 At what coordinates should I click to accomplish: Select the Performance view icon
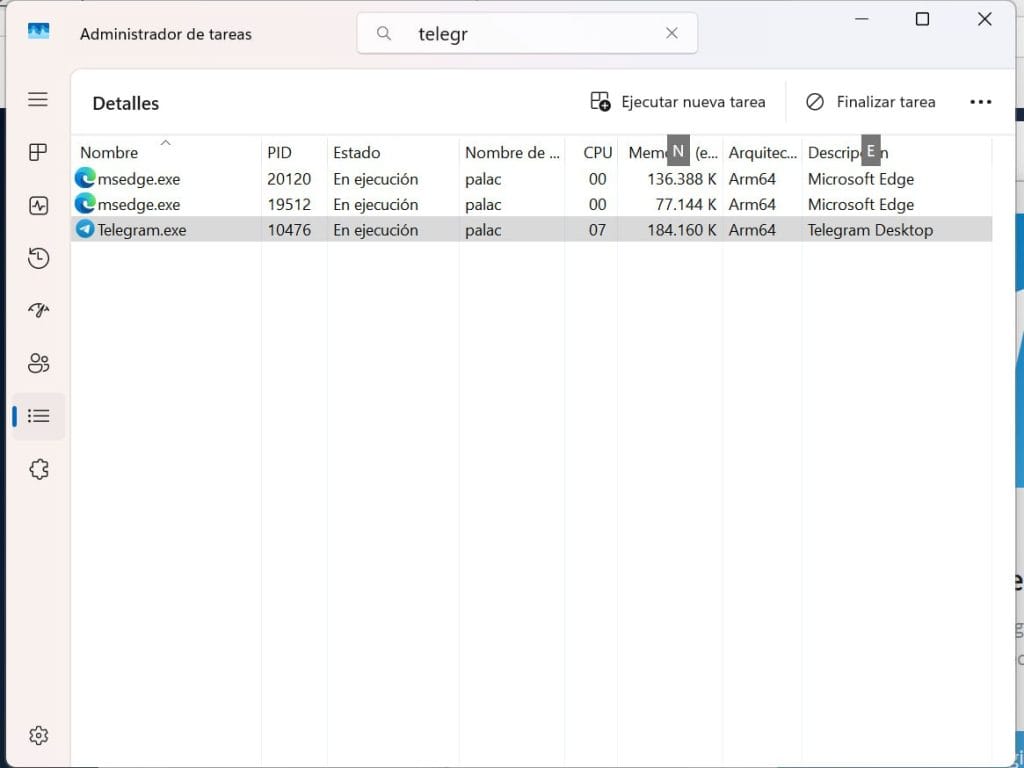point(38,205)
